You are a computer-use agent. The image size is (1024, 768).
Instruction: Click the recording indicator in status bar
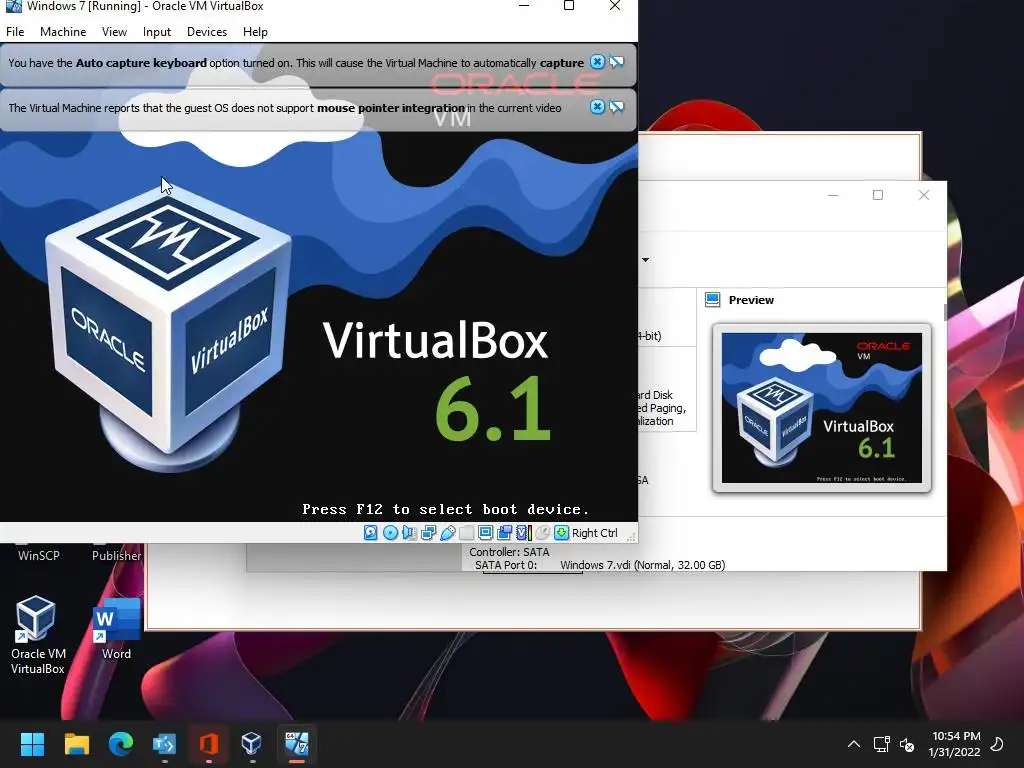click(x=504, y=533)
